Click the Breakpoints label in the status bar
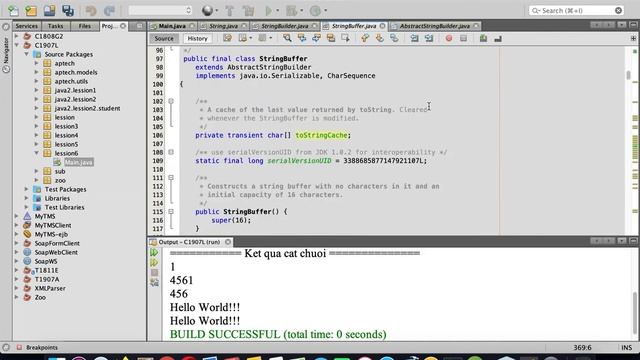 [x=42, y=347]
